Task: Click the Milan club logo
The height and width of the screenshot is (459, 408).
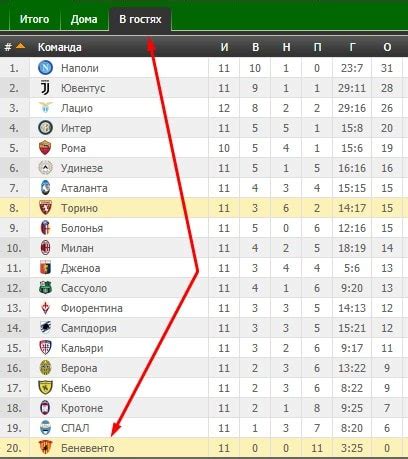Action: tap(45, 248)
